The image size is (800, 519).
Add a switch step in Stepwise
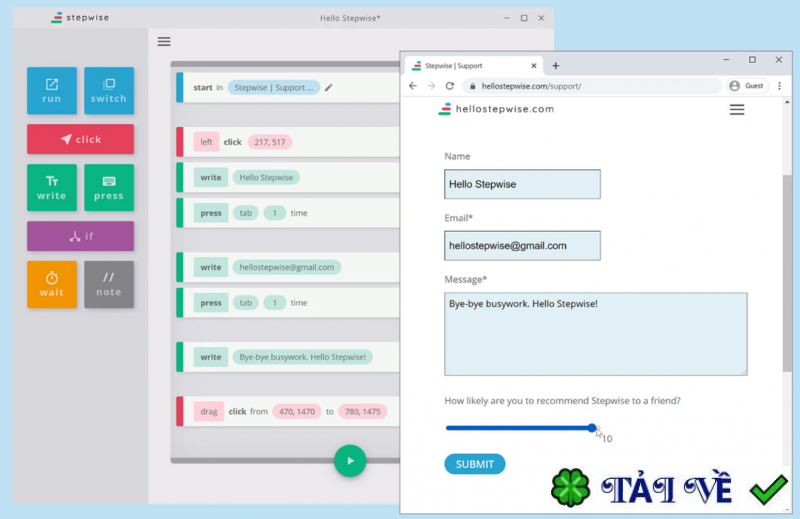coord(109,91)
